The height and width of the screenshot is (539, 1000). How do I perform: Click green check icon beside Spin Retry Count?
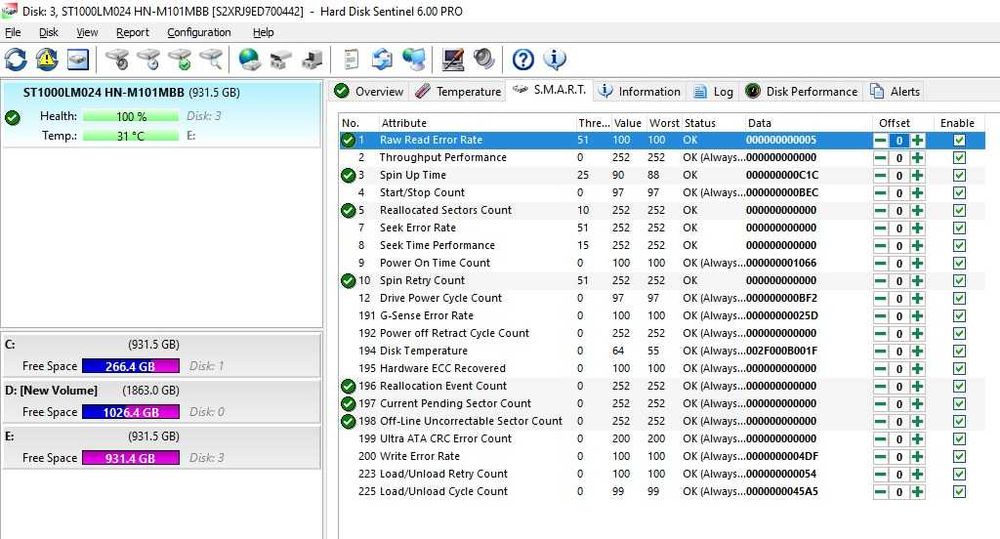(x=348, y=281)
